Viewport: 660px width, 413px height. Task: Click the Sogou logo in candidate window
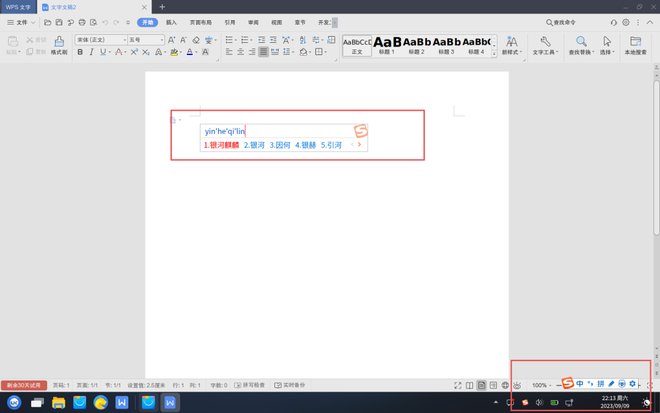tap(361, 131)
